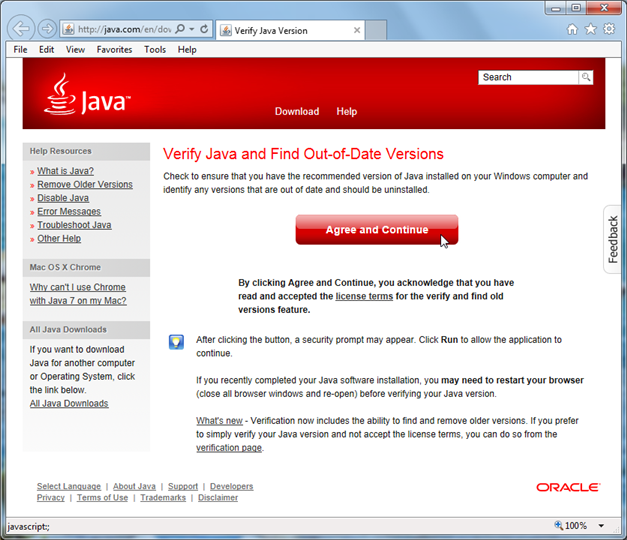
Task: Open the Download link in red banner
Action: pos(297,111)
